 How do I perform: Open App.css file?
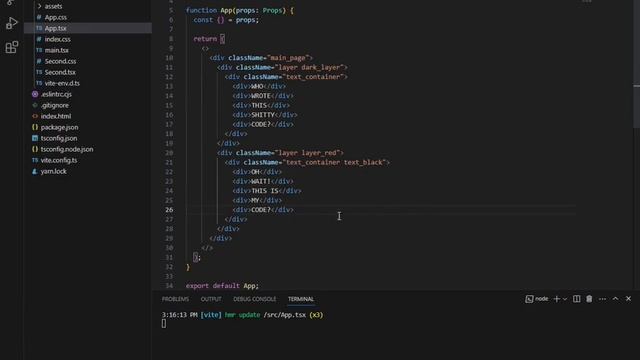(x=56, y=17)
